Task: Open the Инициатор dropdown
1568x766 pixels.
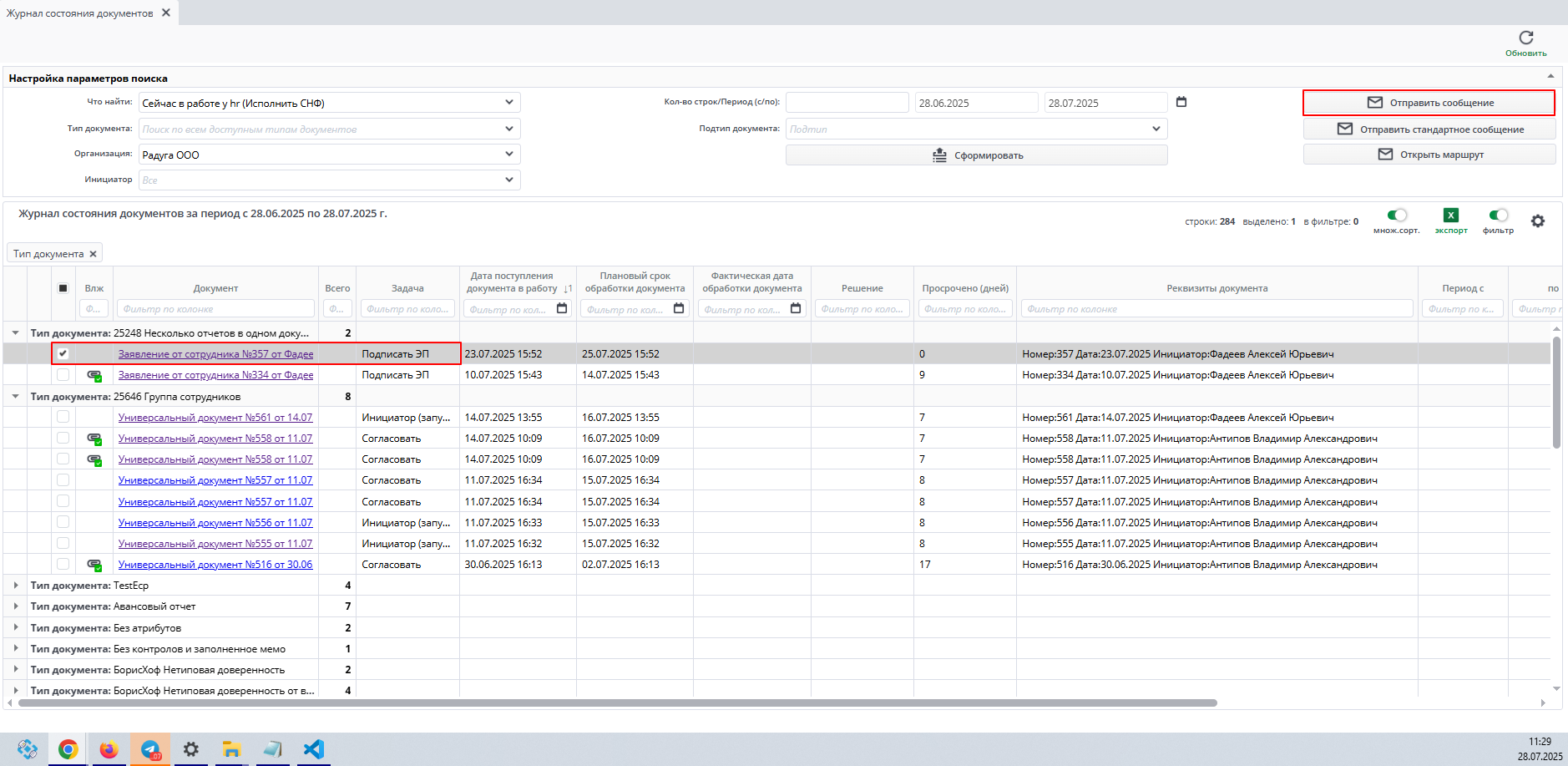Action: (509, 180)
